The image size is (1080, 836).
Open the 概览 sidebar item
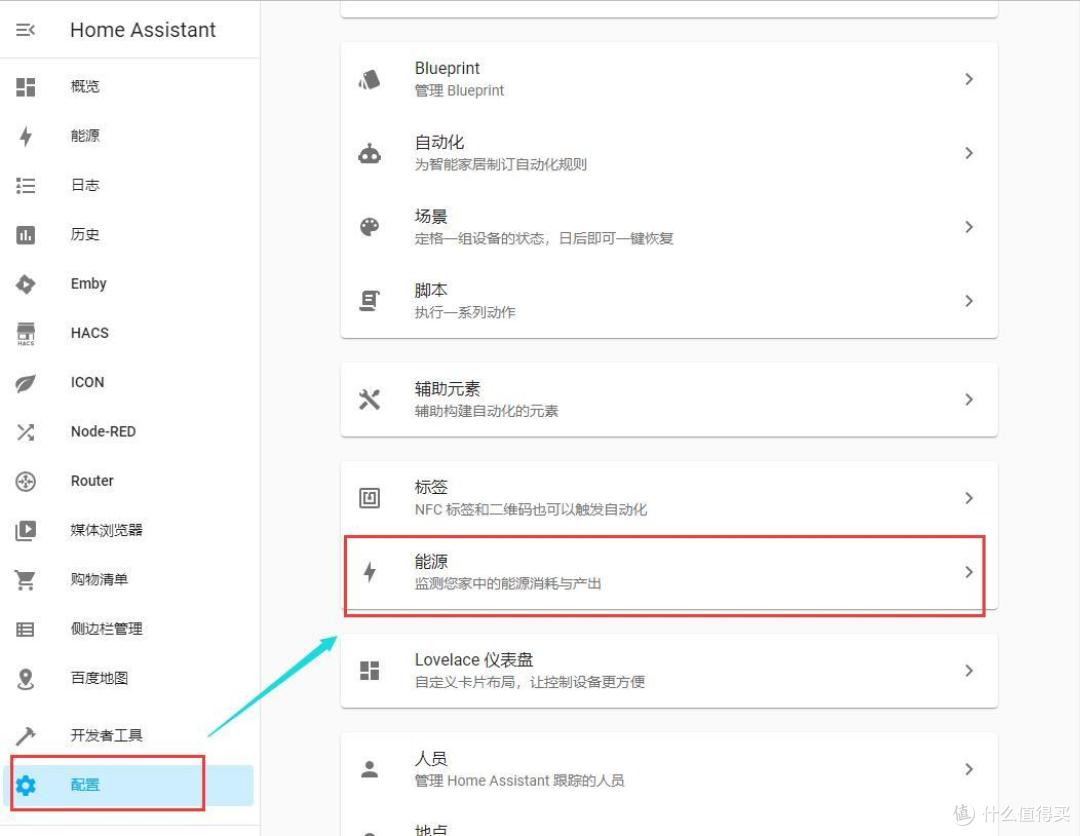[x=129, y=87]
